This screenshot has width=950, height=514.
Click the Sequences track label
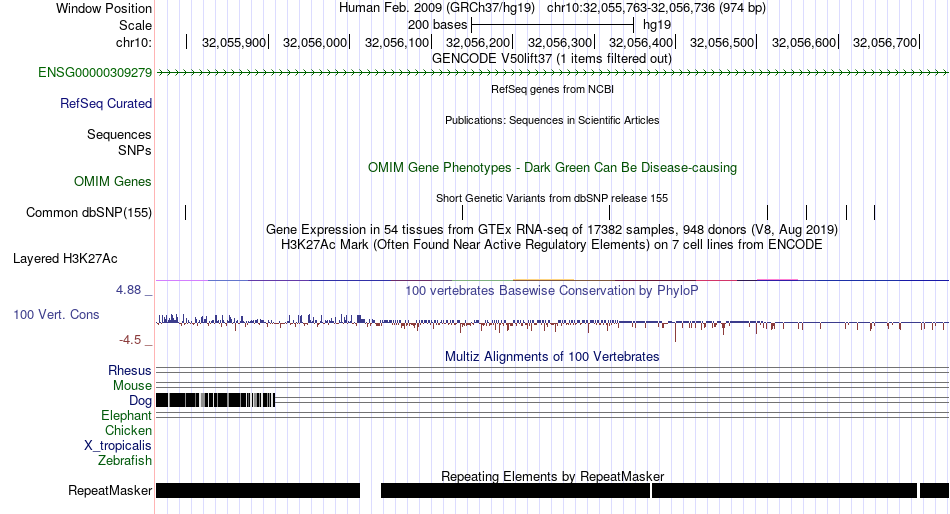click(119, 135)
